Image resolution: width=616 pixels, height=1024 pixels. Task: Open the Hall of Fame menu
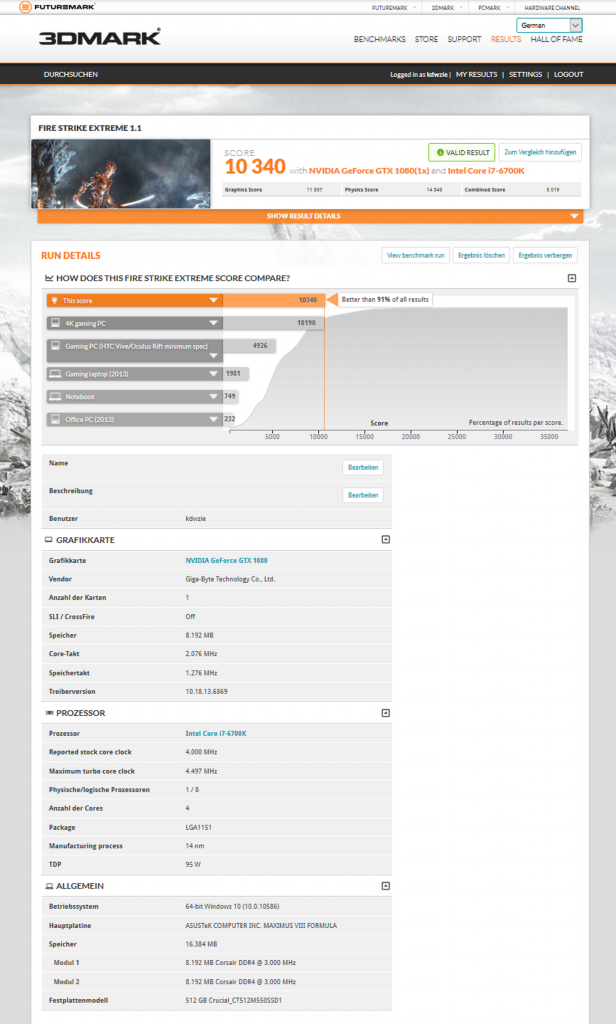[556, 39]
